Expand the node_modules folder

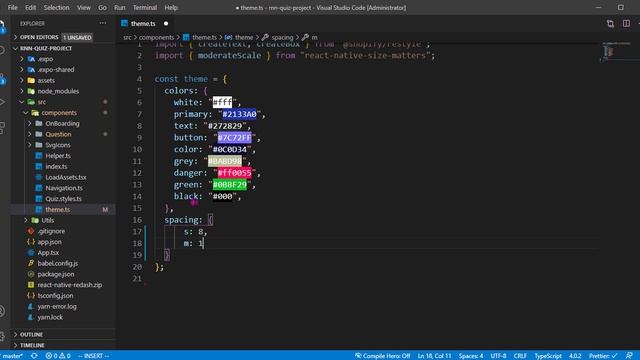(x=58, y=91)
